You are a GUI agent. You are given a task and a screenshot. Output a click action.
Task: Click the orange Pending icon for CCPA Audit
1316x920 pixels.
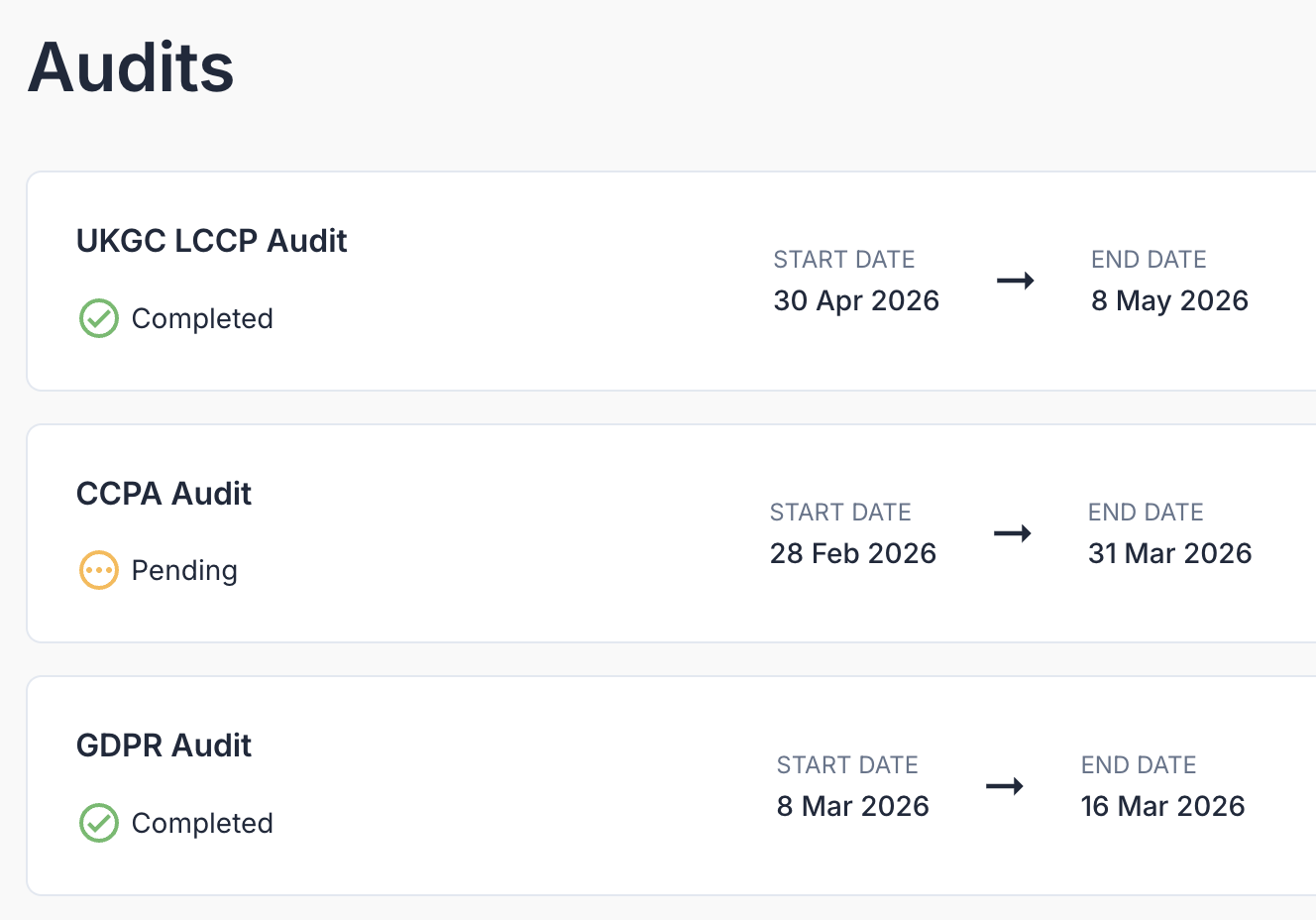[x=99, y=570]
